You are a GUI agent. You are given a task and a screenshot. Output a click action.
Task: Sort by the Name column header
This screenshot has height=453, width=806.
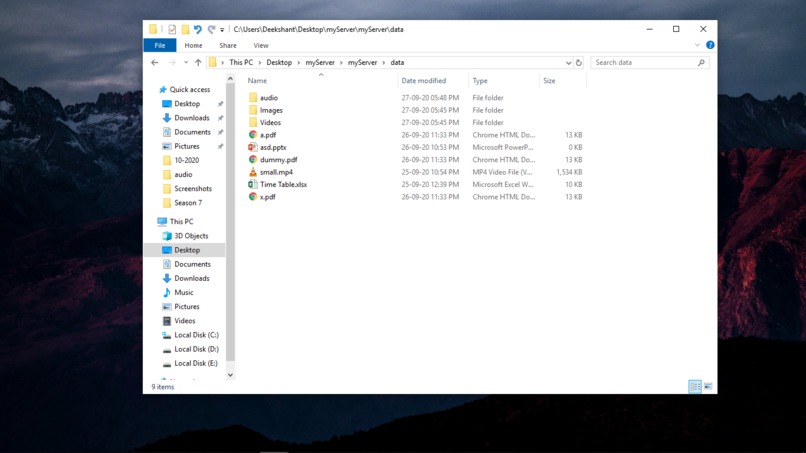pos(257,81)
